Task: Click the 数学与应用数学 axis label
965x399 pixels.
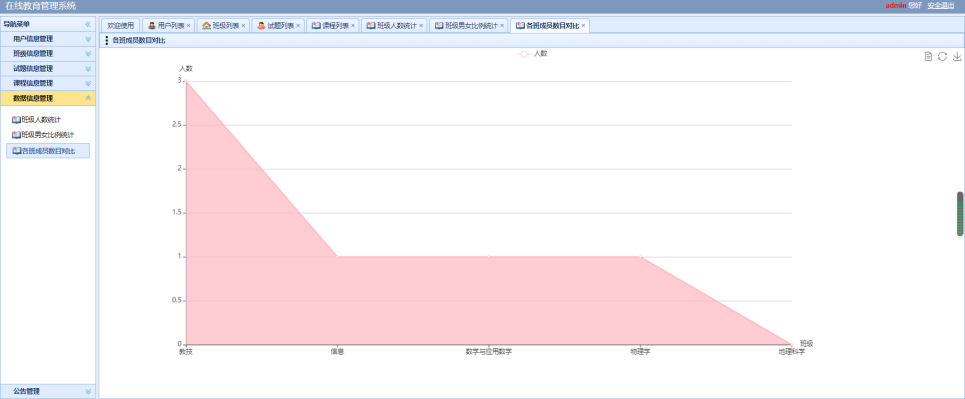Action: [489, 352]
